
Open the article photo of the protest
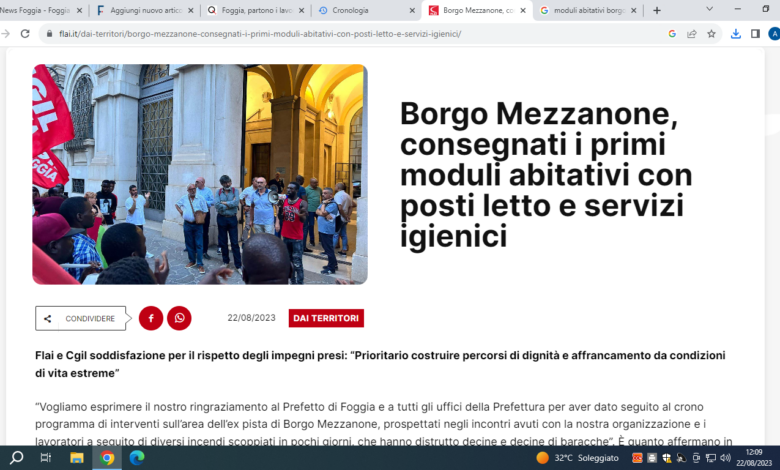click(200, 174)
